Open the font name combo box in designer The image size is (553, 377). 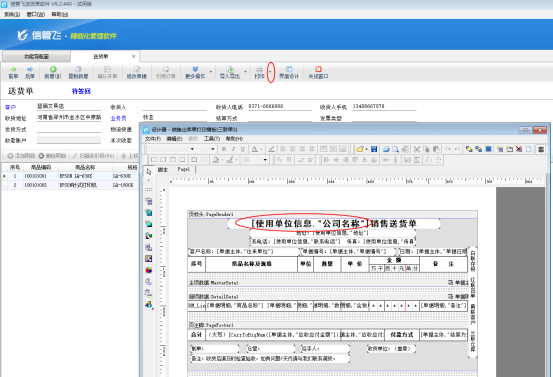pyautogui.click(x=171, y=149)
